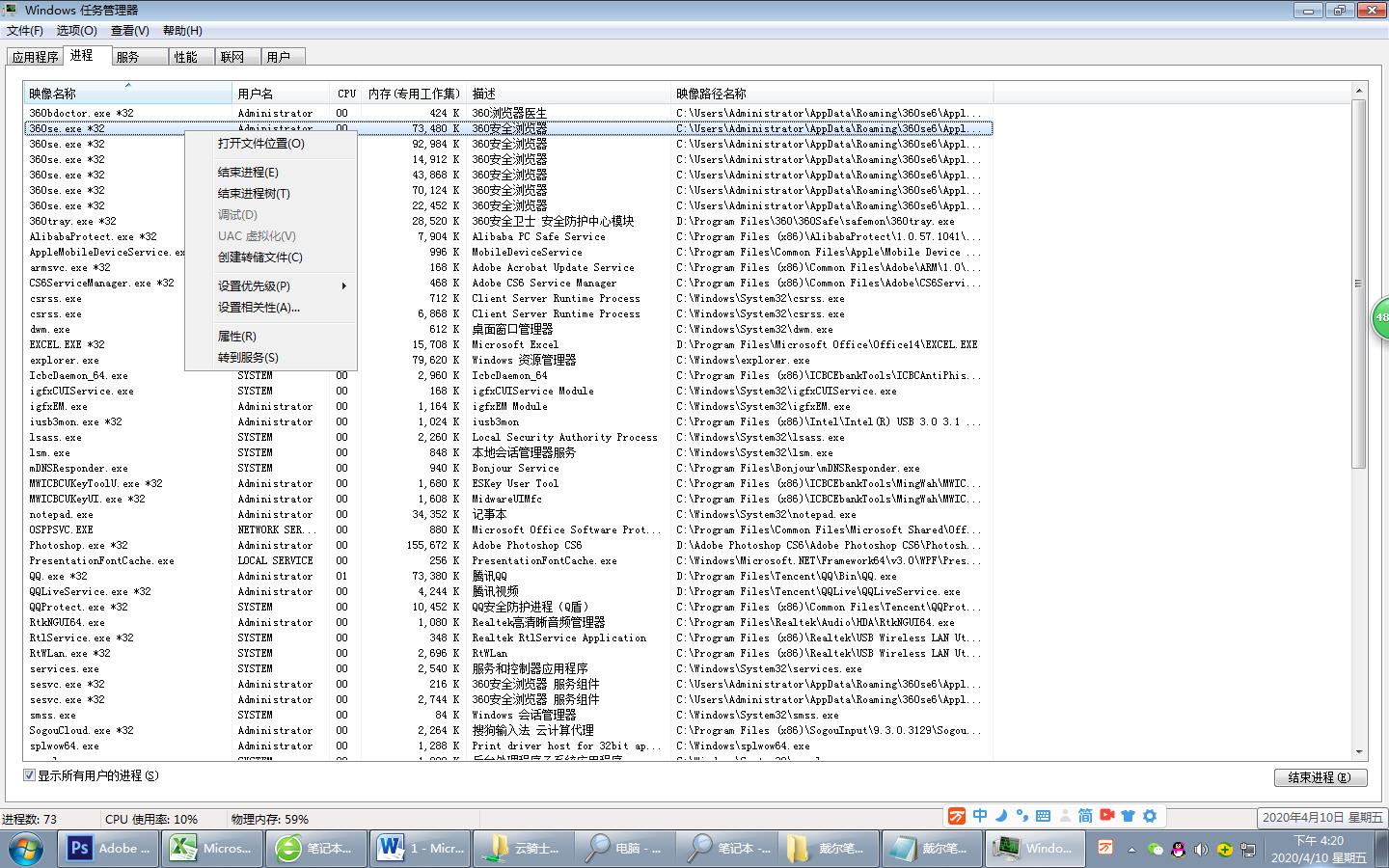Viewport: 1389px width, 868px height.
Task: Click the green floating ball at window edge
Action: [1380, 317]
